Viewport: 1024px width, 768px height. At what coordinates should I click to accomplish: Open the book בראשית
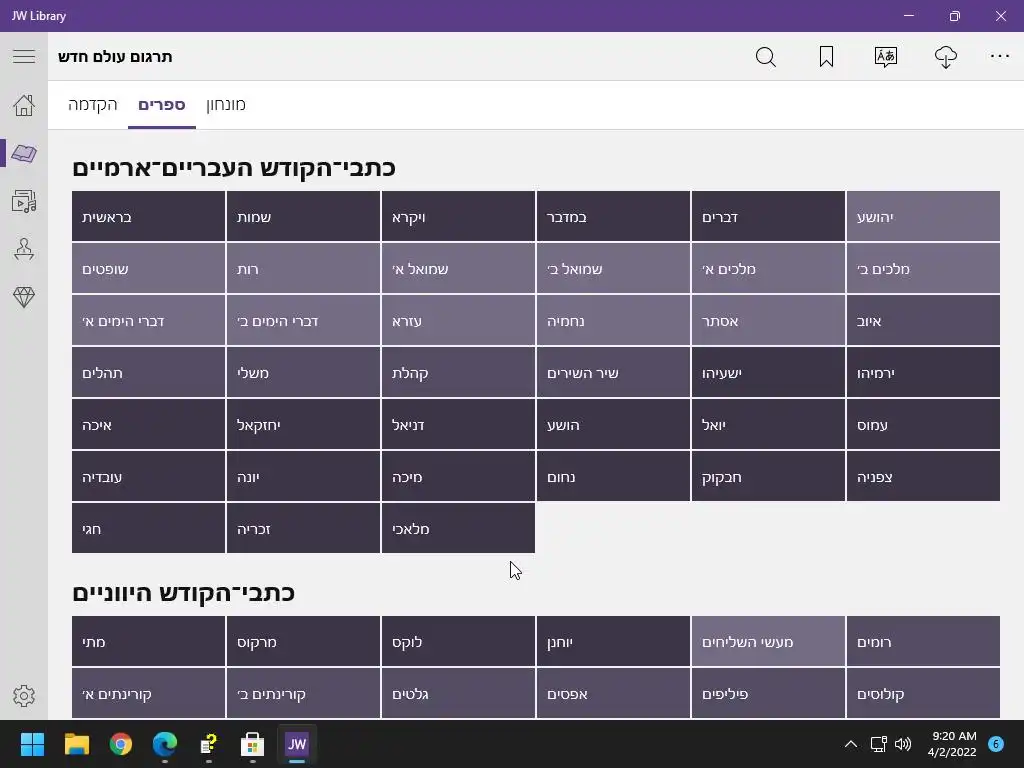(x=148, y=216)
